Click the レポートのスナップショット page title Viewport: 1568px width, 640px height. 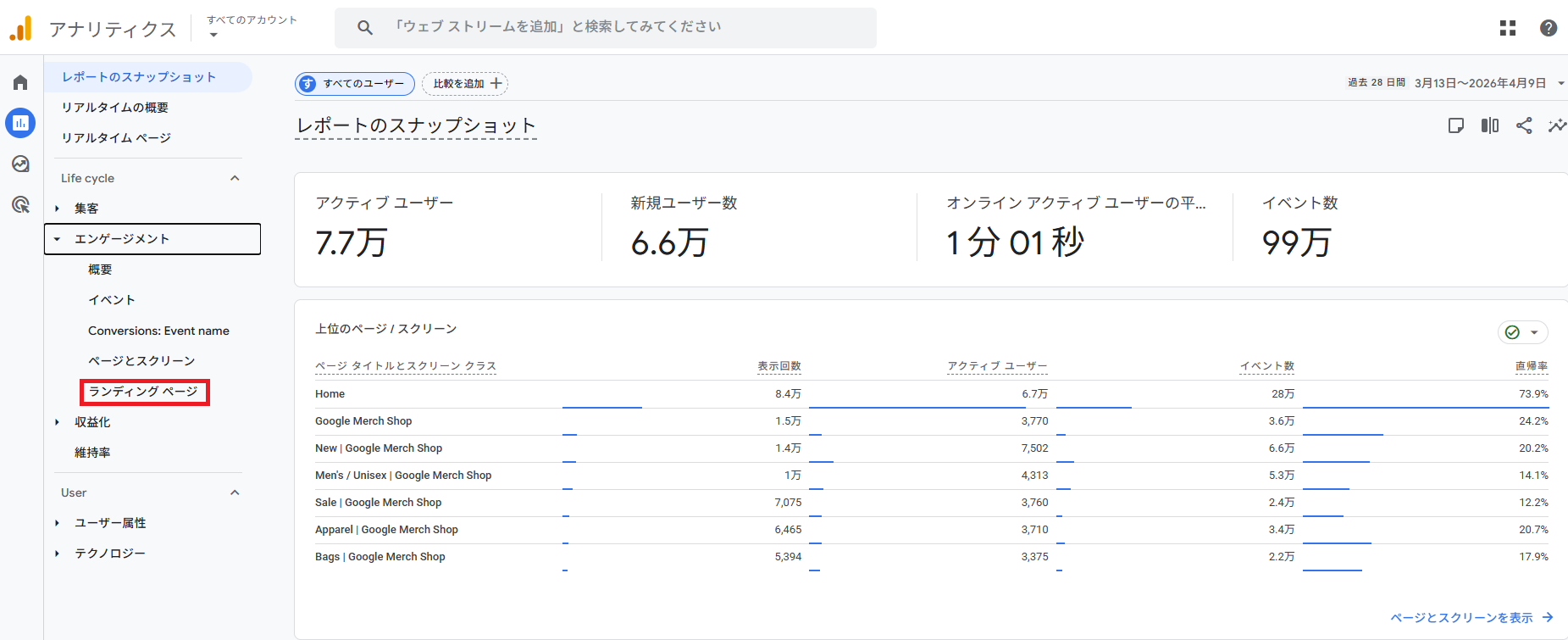[x=416, y=125]
